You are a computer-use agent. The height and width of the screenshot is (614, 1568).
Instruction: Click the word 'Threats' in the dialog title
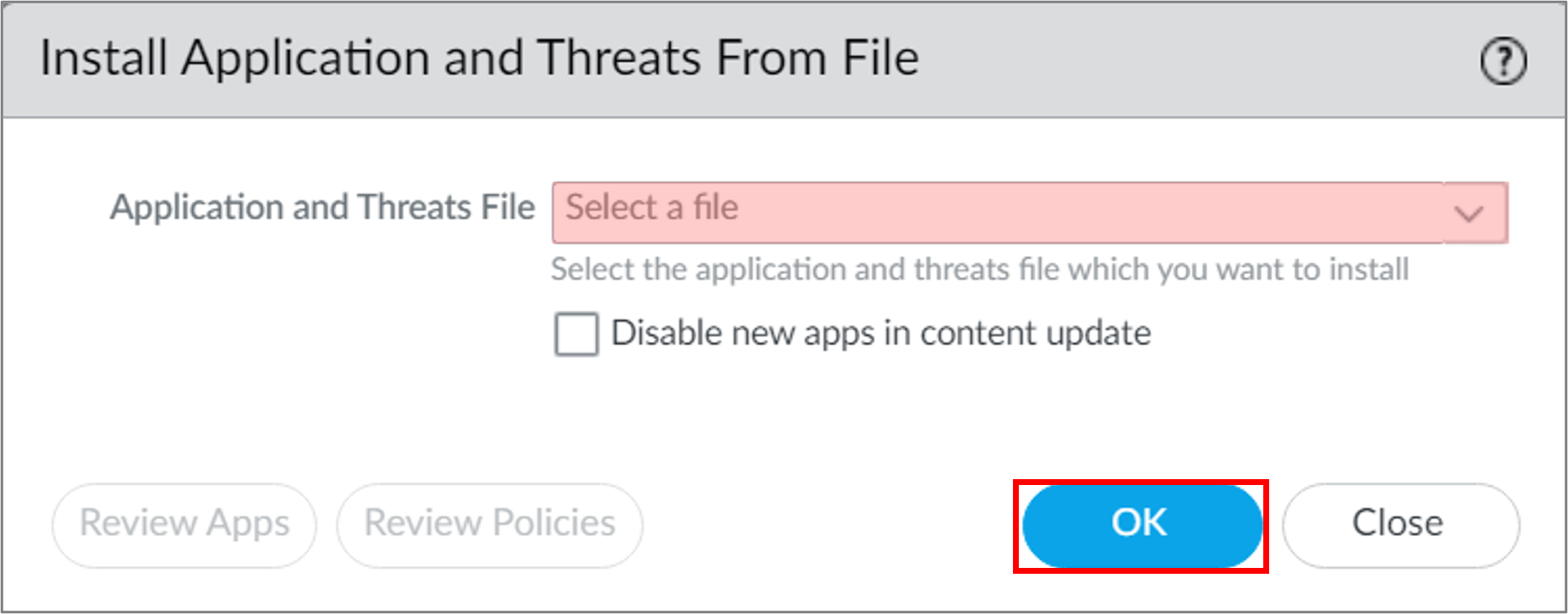coord(619,59)
